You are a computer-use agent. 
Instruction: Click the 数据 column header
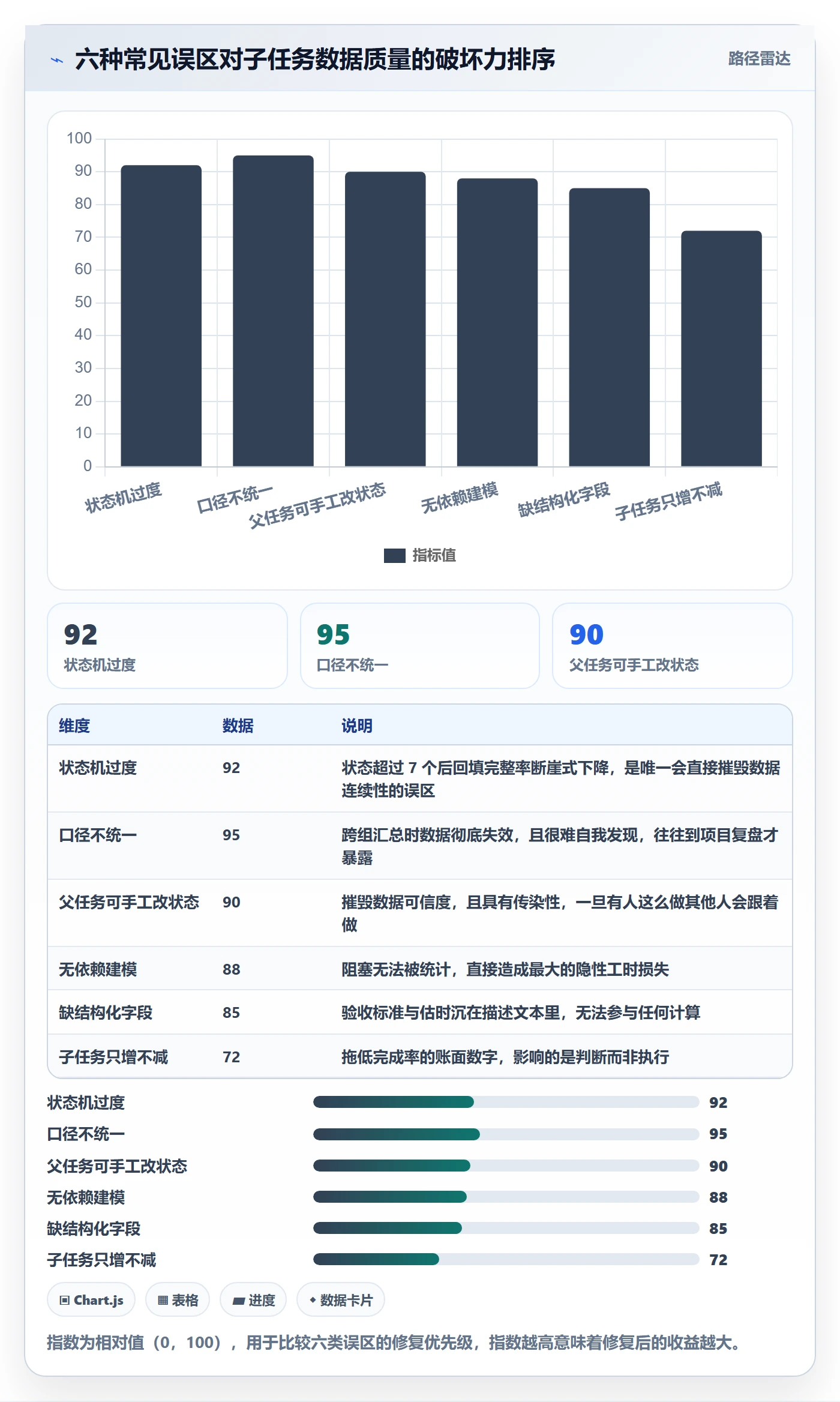click(x=238, y=726)
